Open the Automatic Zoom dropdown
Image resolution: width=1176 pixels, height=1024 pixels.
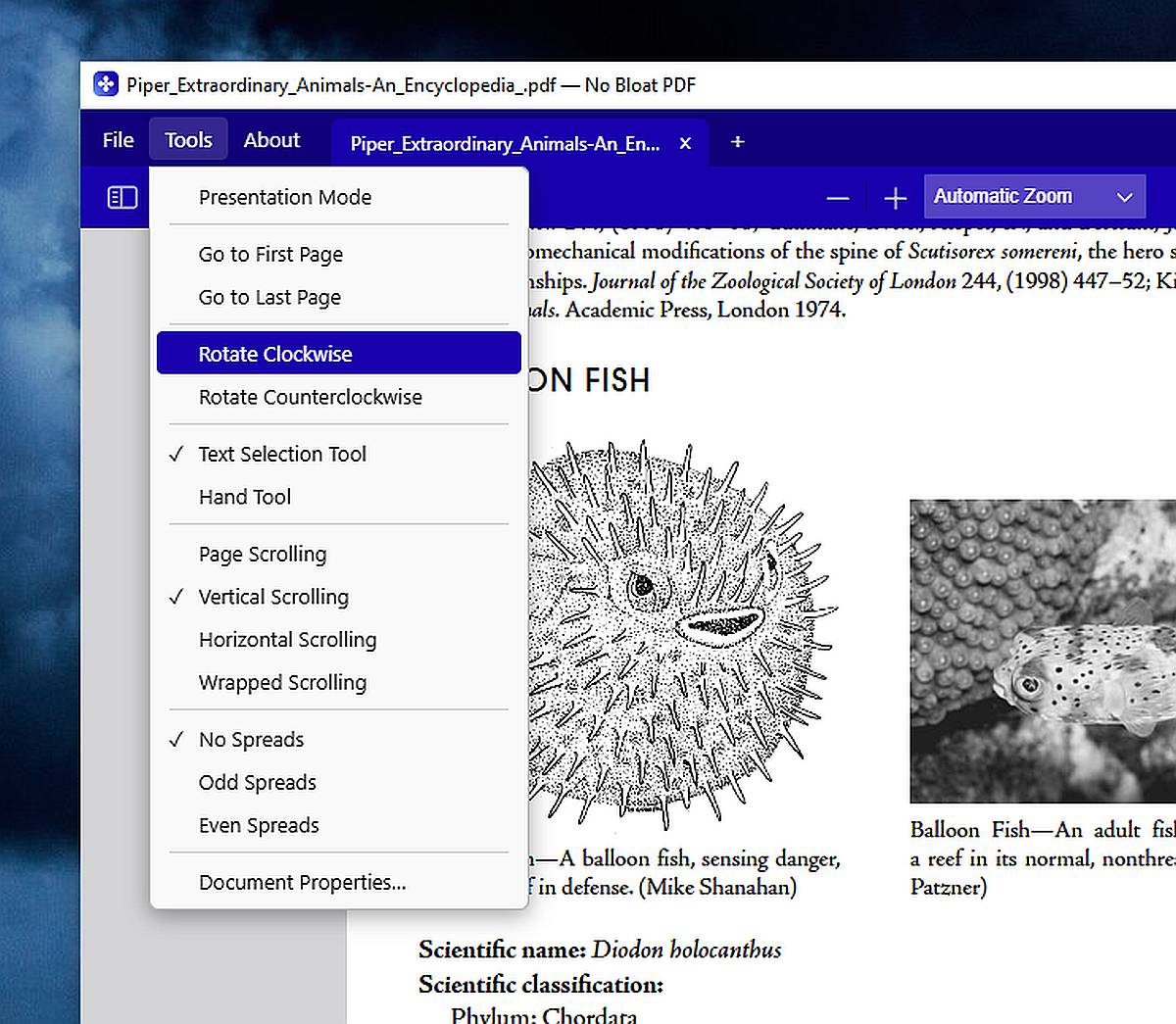(x=1035, y=197)
